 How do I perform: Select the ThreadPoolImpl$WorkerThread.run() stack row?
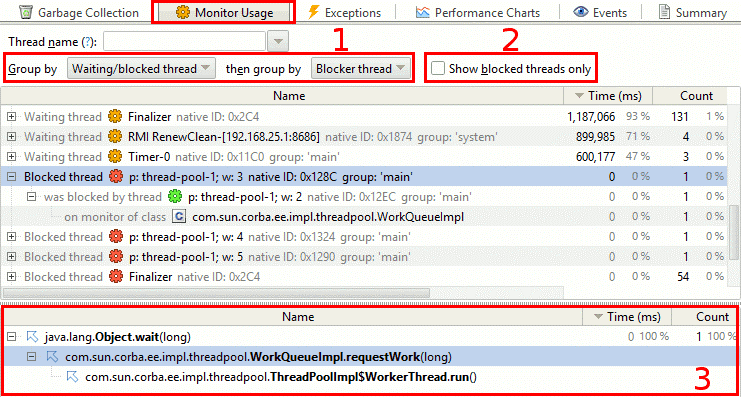click(x=370, y=377)
